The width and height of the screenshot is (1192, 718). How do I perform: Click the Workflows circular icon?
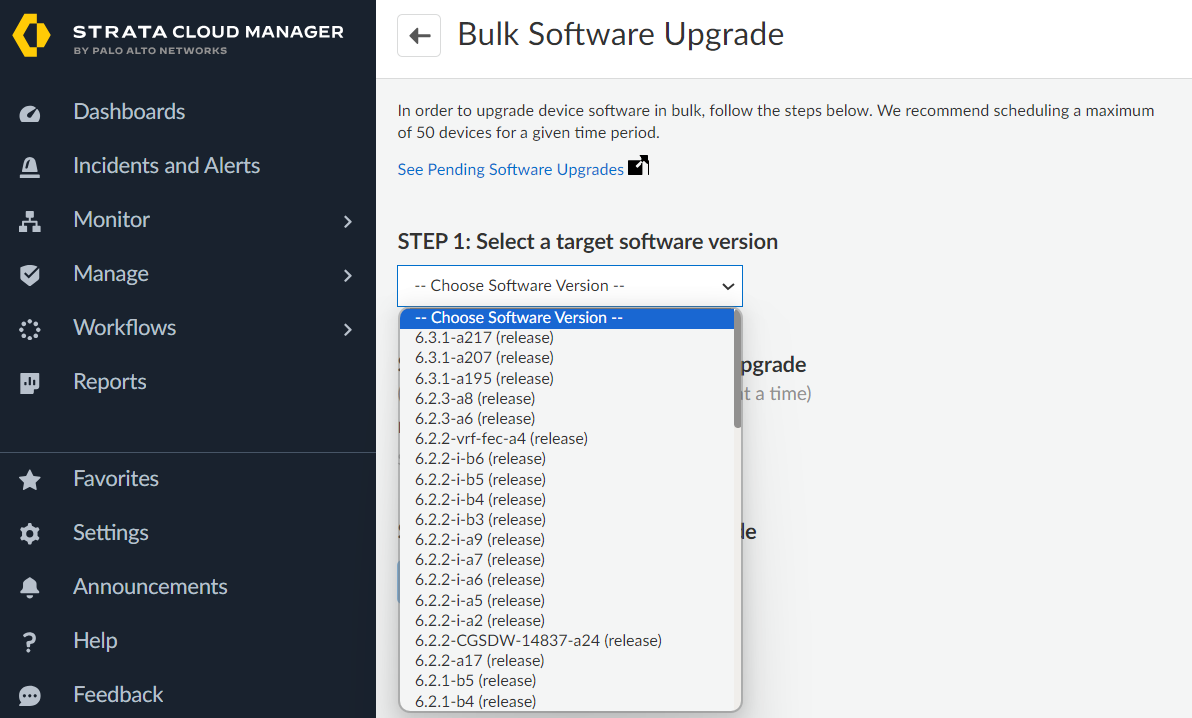pyautogui.click(x=30, y=329)
